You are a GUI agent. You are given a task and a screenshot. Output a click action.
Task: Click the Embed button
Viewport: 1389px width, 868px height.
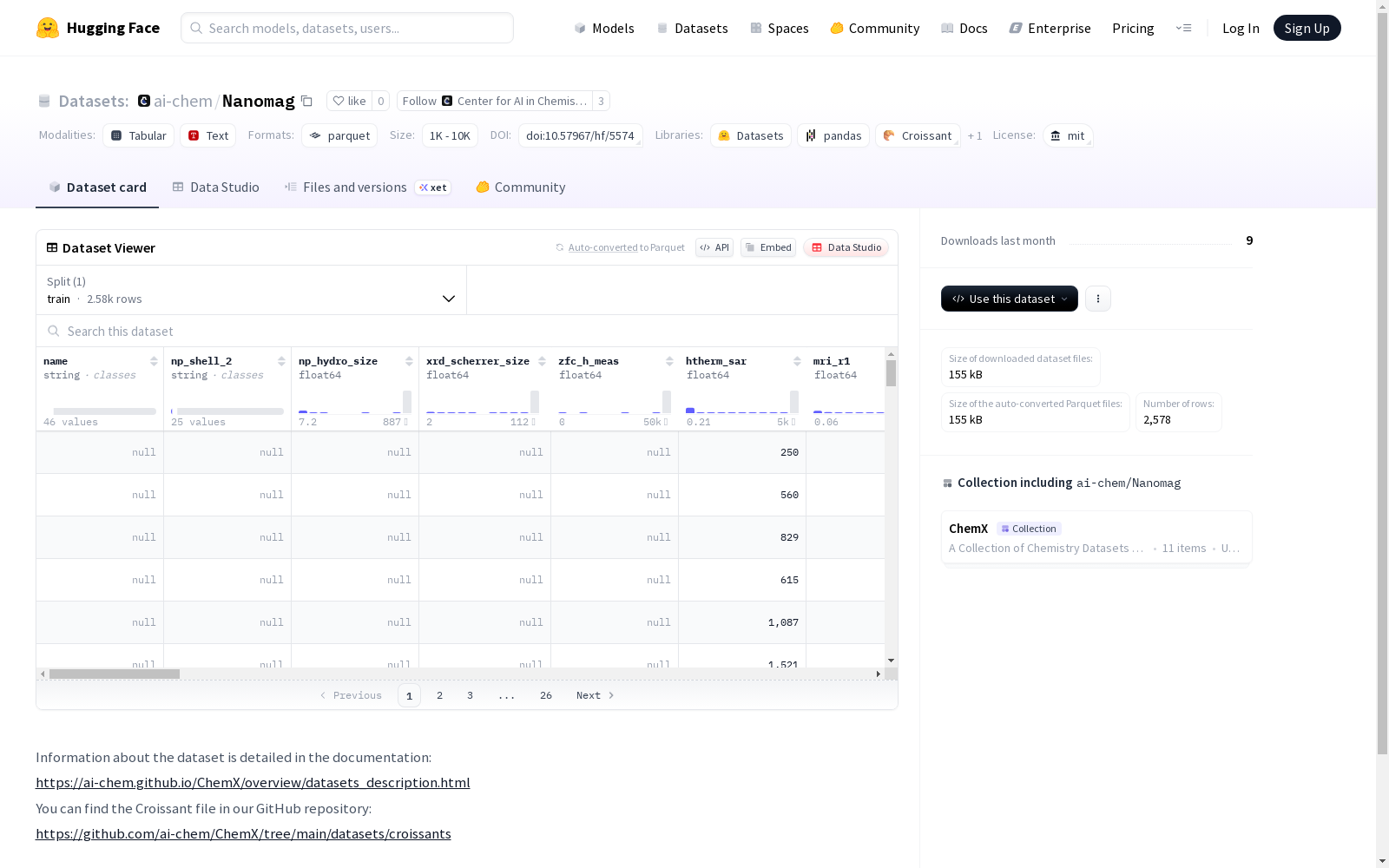tap(768, 247)
